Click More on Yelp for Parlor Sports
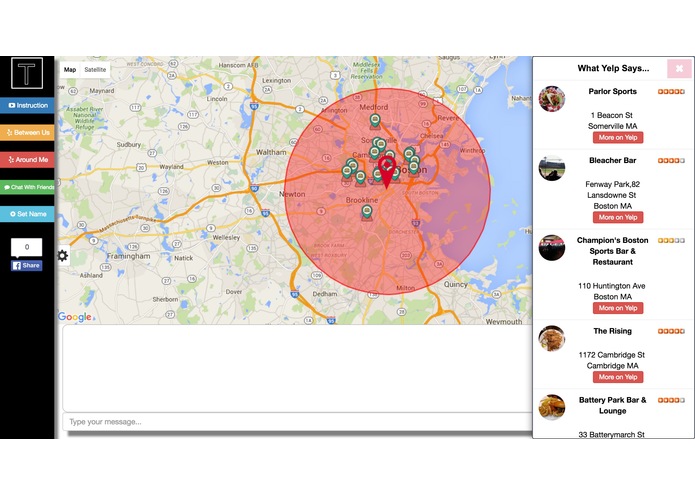Viewport: 695px width, 494px height. click(618, 137)
